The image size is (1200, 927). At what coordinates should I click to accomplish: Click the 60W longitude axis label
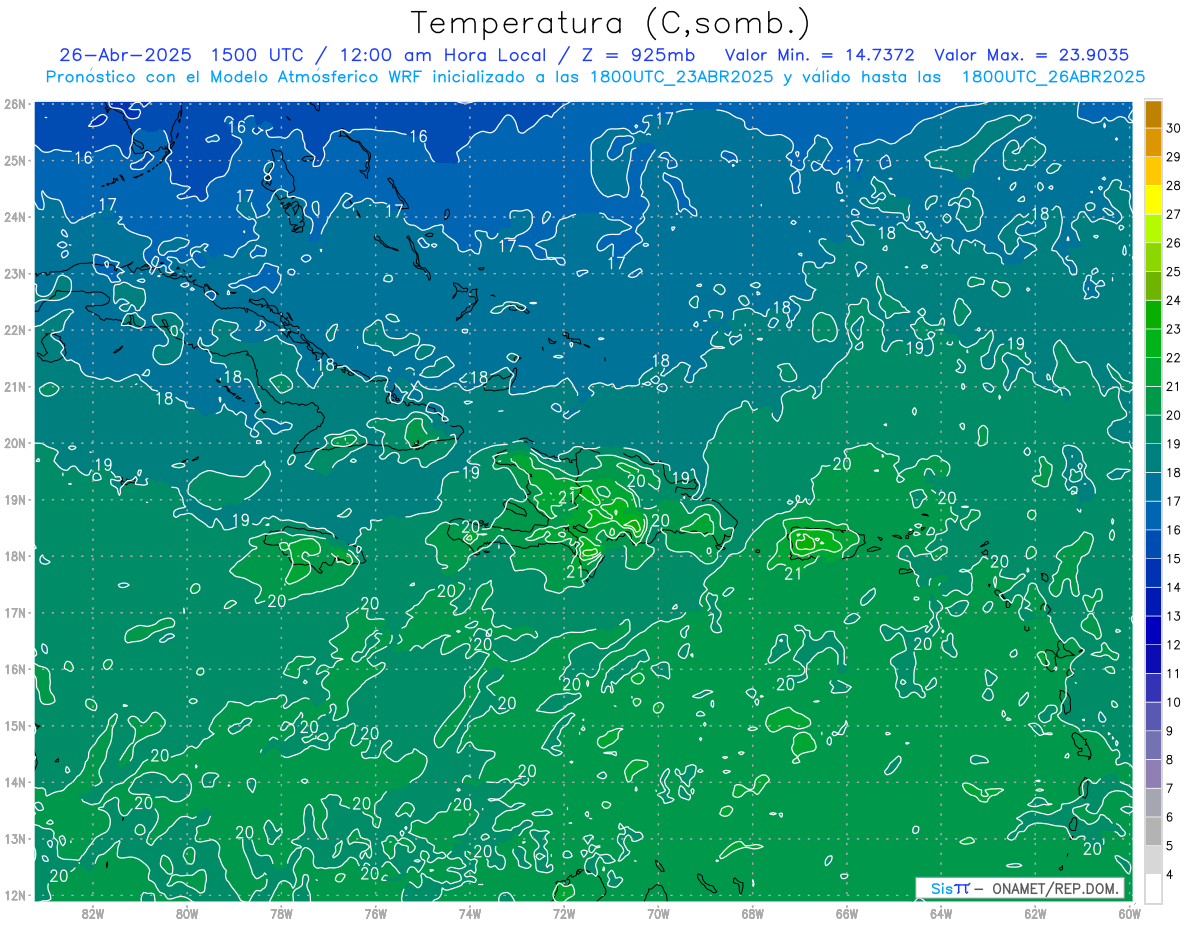click(x=1129, y=913)
